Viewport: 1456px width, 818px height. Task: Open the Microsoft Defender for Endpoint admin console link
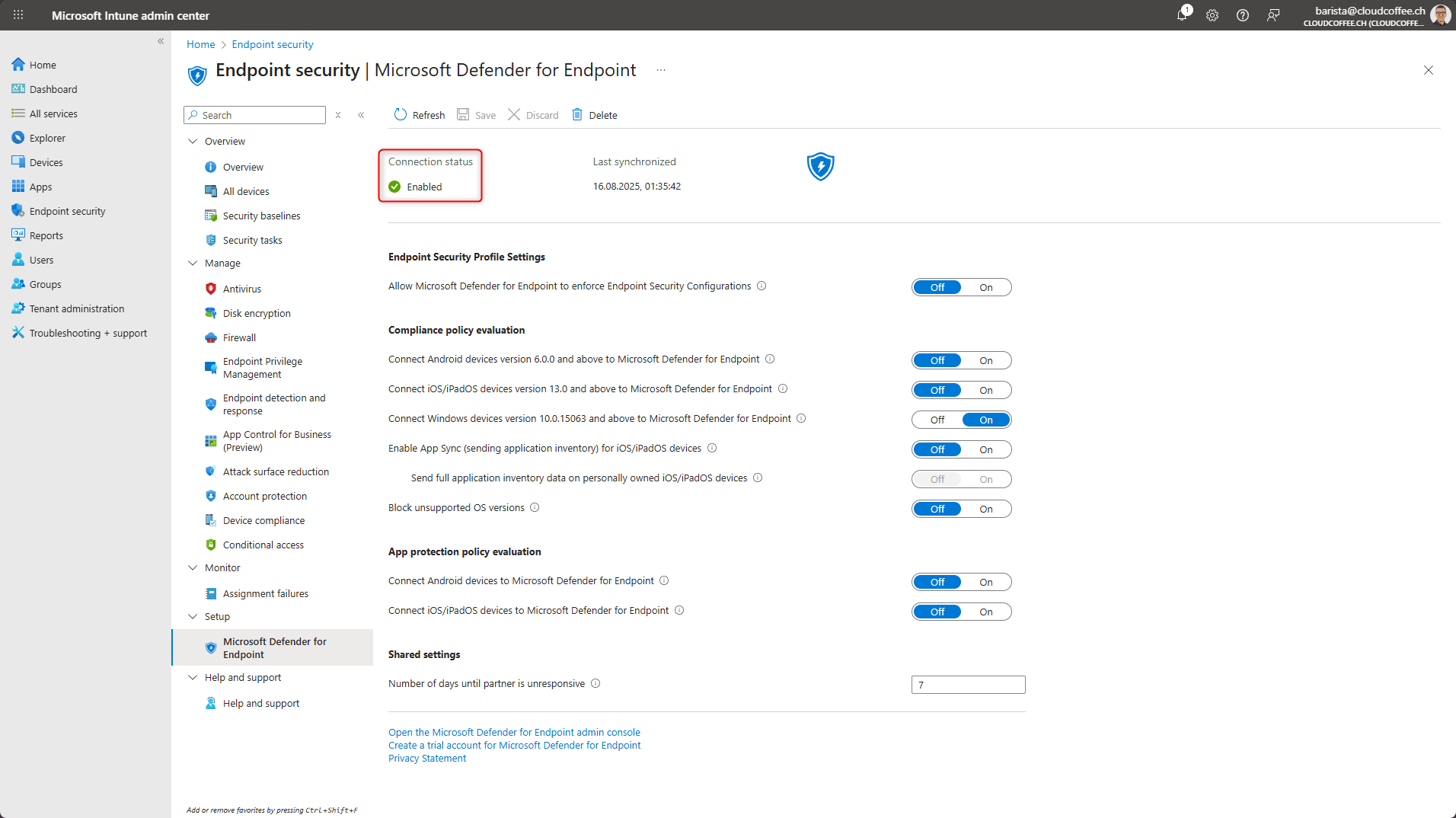514,732
